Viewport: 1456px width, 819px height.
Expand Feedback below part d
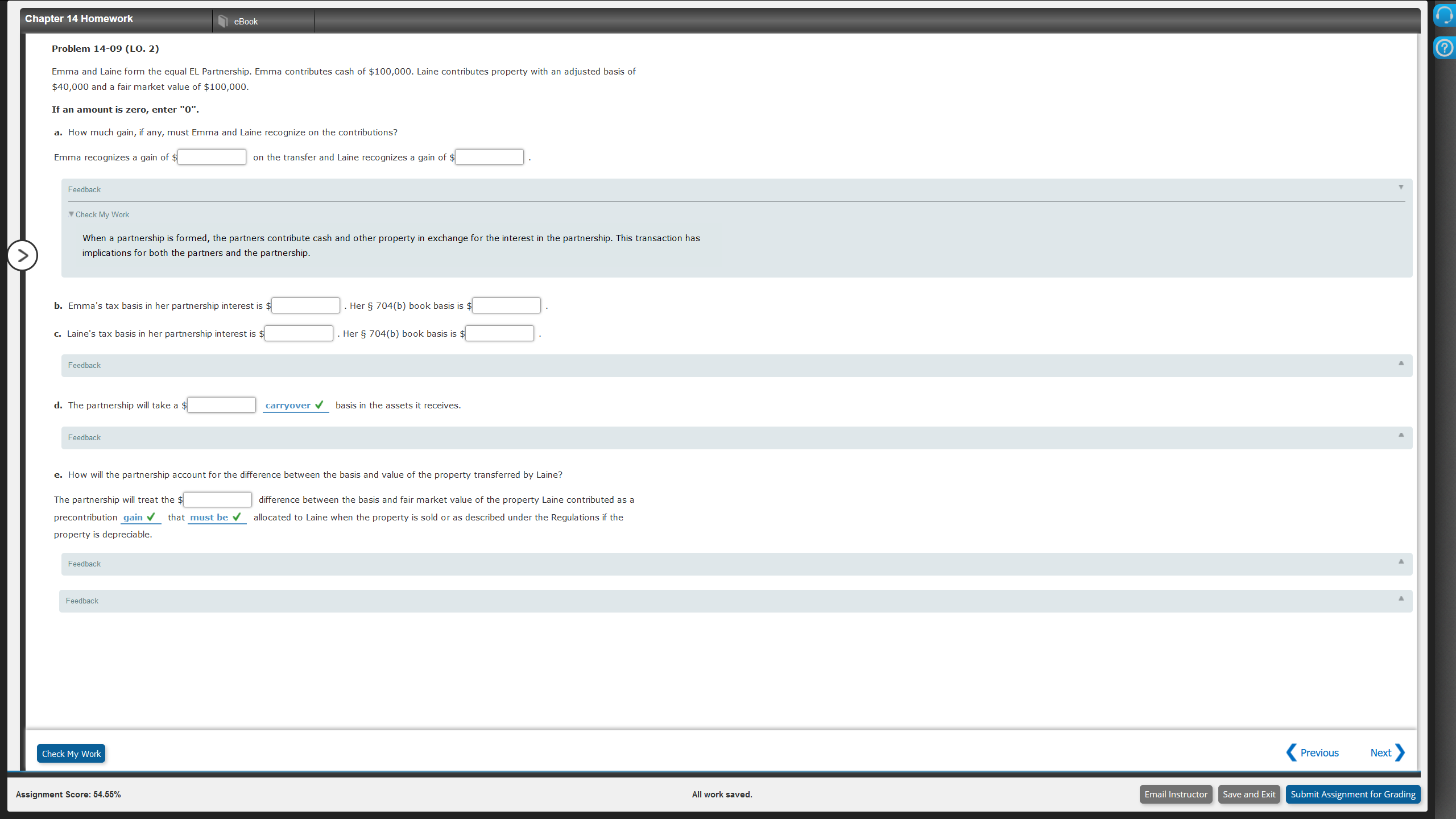point(1401,435)
